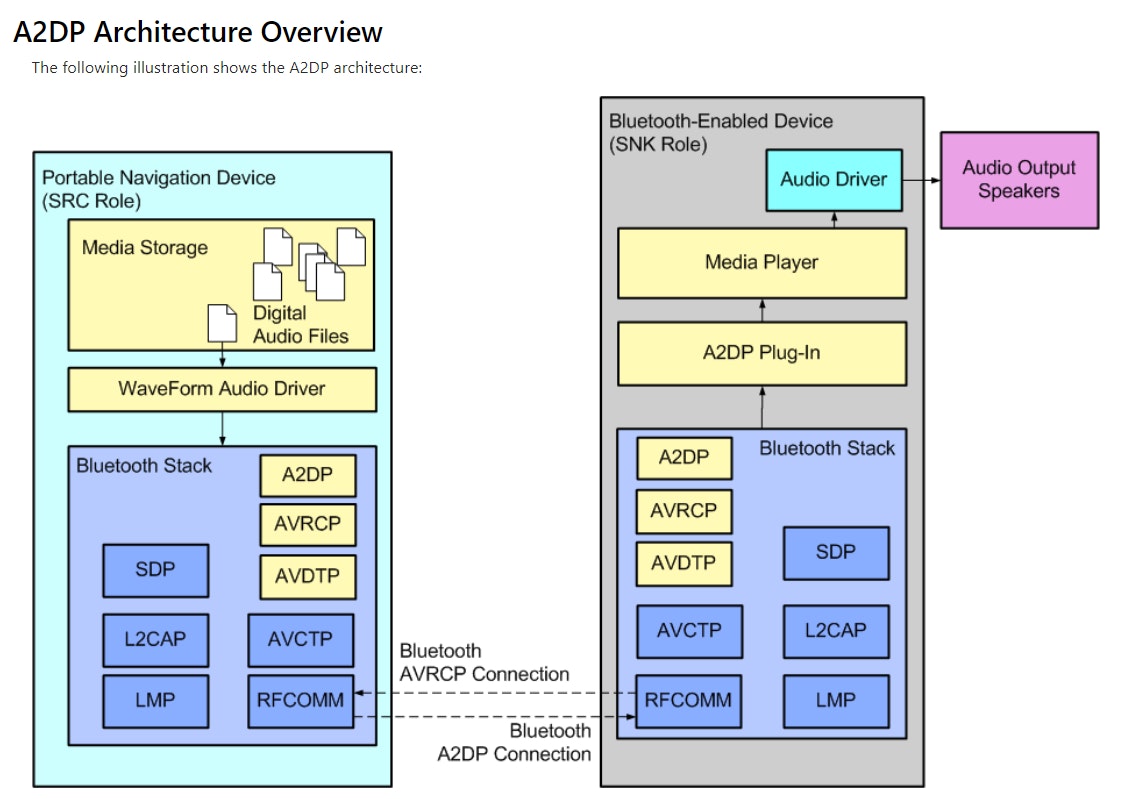Screen dimensions: 1123x799
Task: Click the stacked audio file icons in Media Storage
Action: [x=312, y=263]
